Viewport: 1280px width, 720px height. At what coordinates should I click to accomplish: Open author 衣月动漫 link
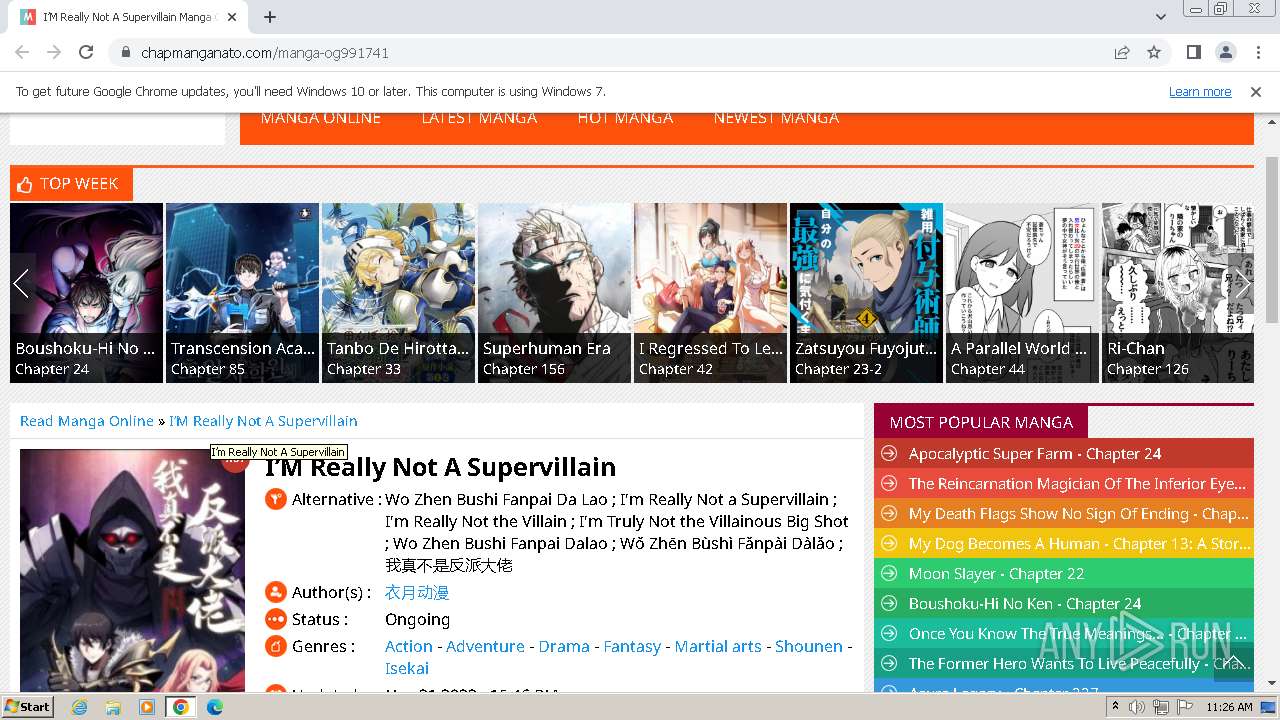coord(417,592)
